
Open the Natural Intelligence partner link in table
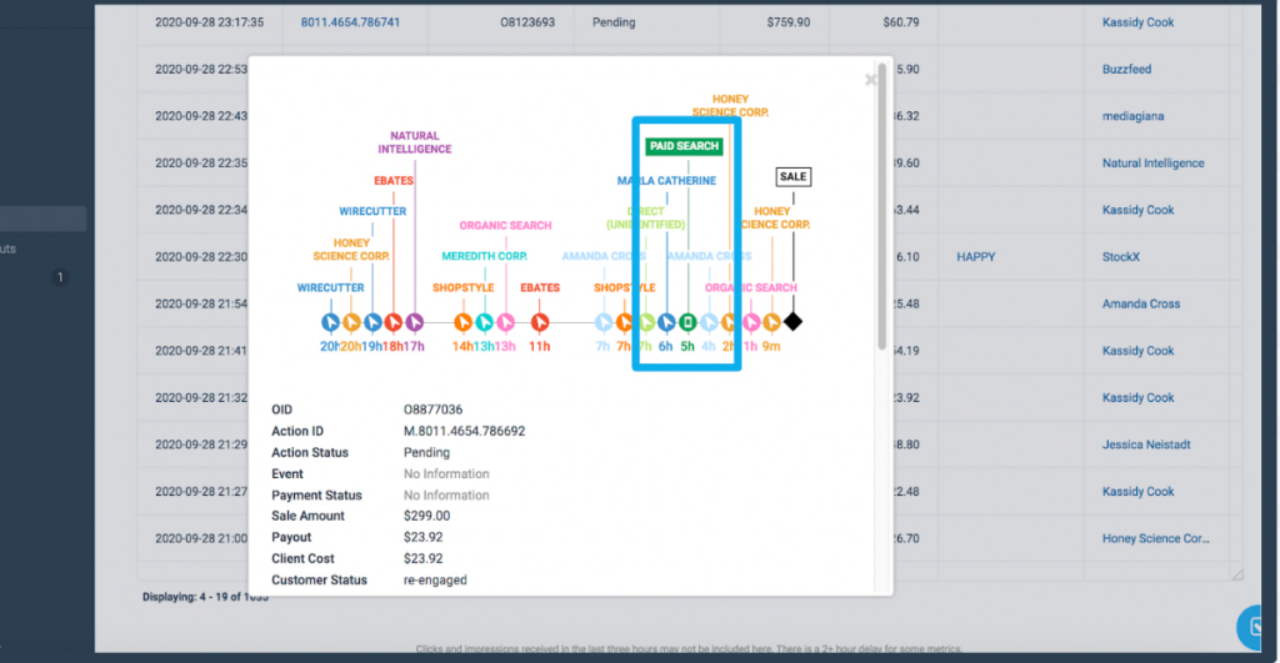(x=1153, y=163)
